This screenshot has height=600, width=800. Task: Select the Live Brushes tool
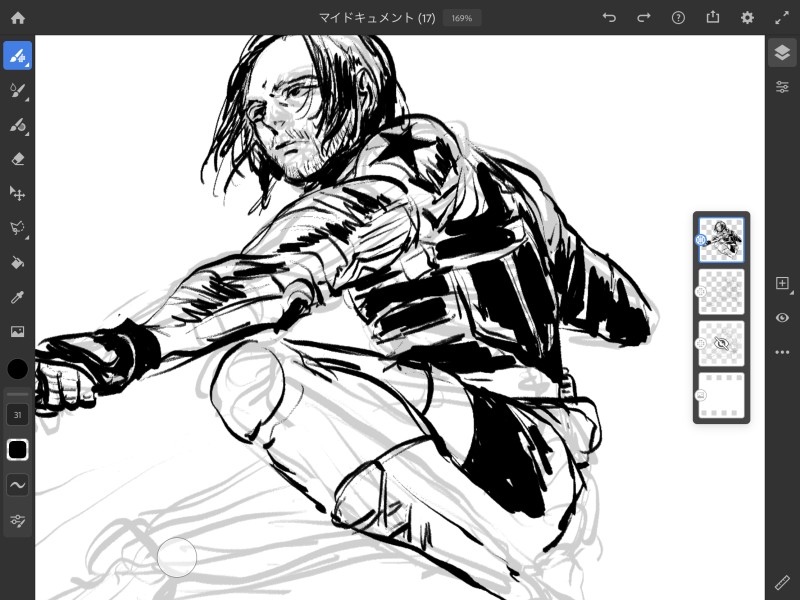pos(17,91)
